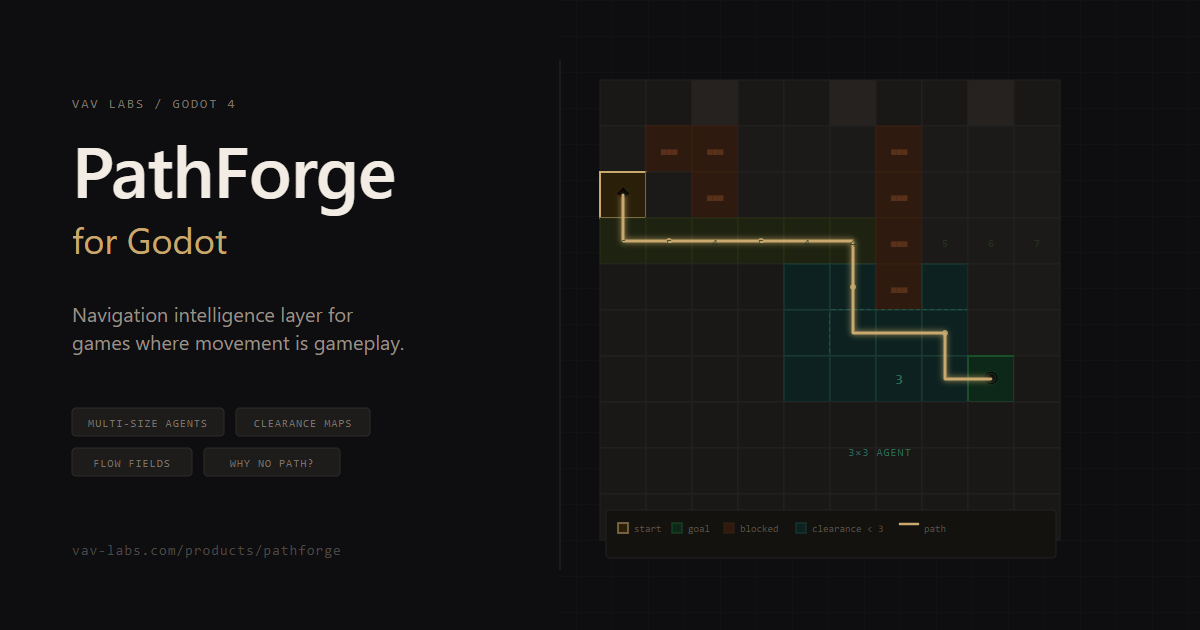Click the clearance cell labeled 3
The image size is (1200, 630).
(898, 379)
